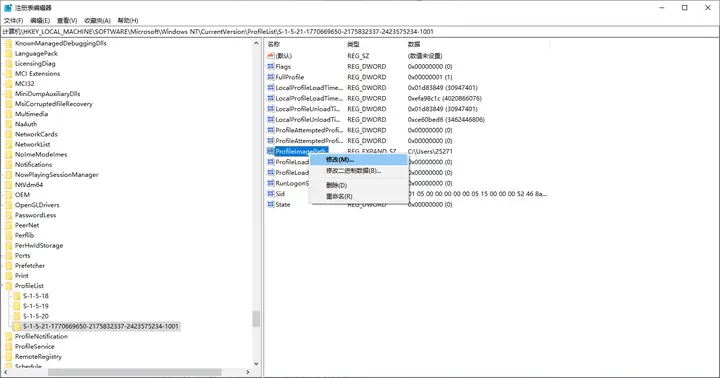Choose 修改(M)... from the context menu
Image resolution: width=720 pixels, height=378 pixels.
click(x=360, y=160)
